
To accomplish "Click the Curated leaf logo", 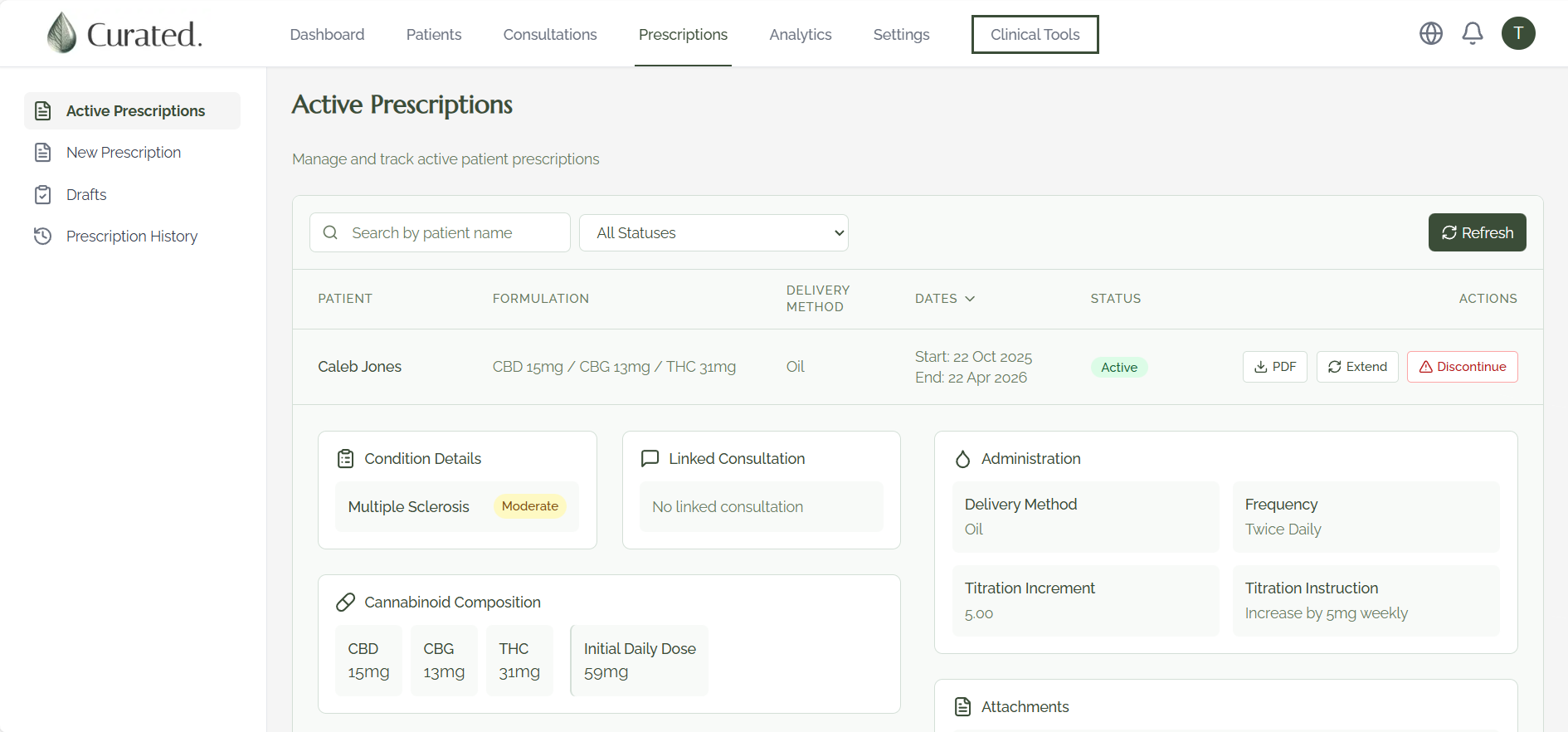I will pos(61,33).
